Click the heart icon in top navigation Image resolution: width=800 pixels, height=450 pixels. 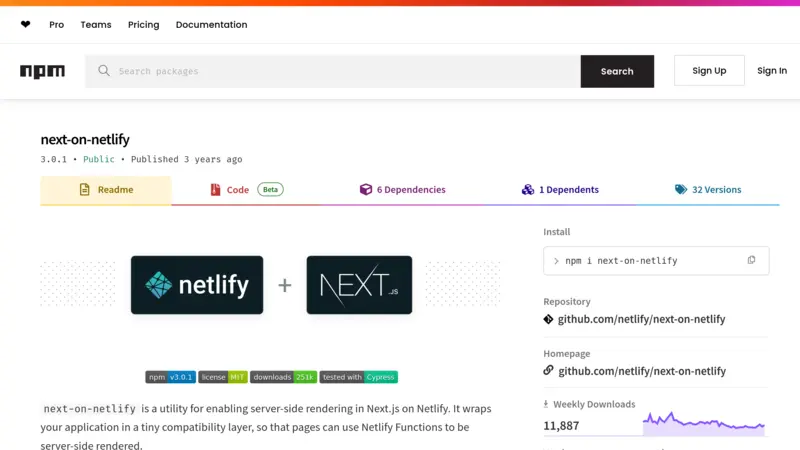tap(26, 24)
